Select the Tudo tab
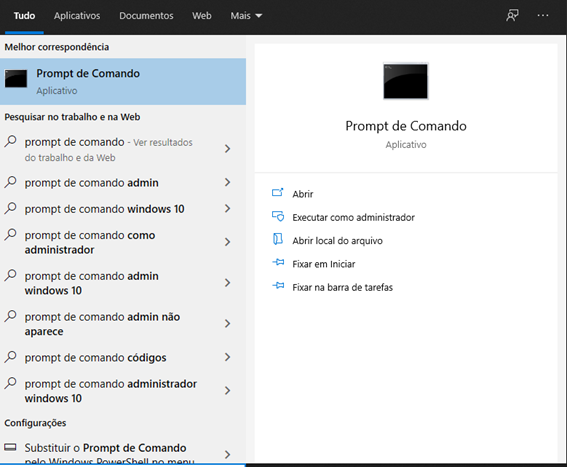Viewport: 567px width, 467px height. tap(24, 16)
